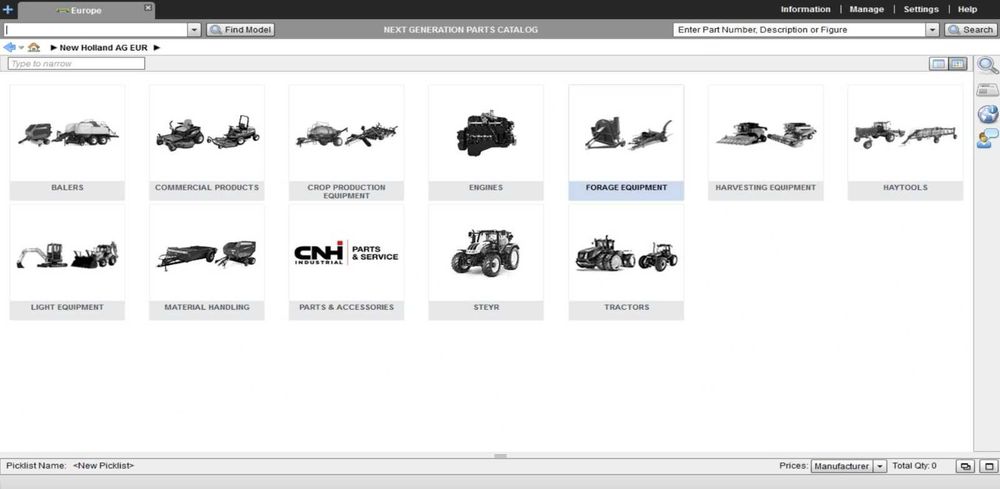Click the ENGINES label
This screenshot has width=1000, height=489.
pyautogui.click(x=486, y=187)
